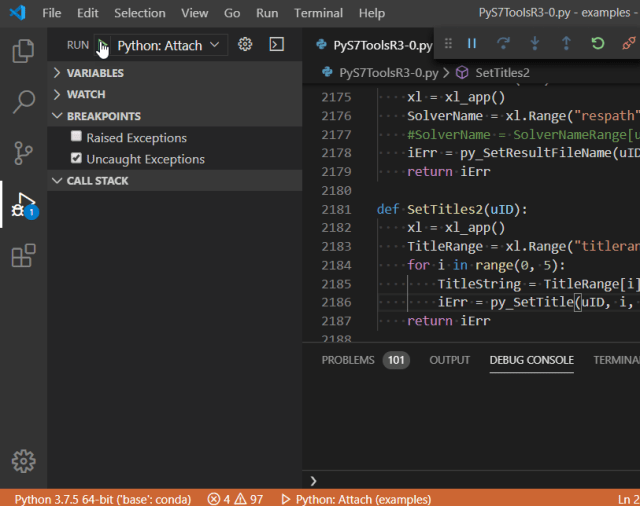The image size is (640, 506).
Task: Open the Terminal menu
Action: pos(318,13)
